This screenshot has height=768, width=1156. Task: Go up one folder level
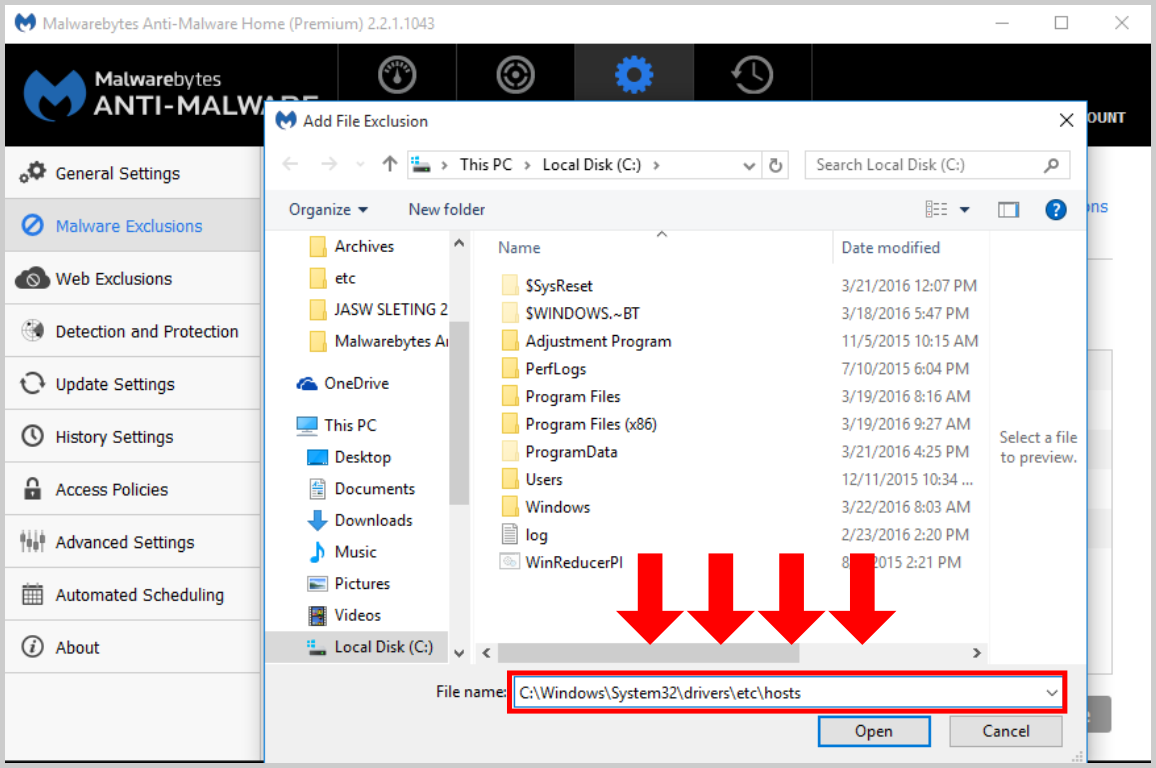point(390,164)
